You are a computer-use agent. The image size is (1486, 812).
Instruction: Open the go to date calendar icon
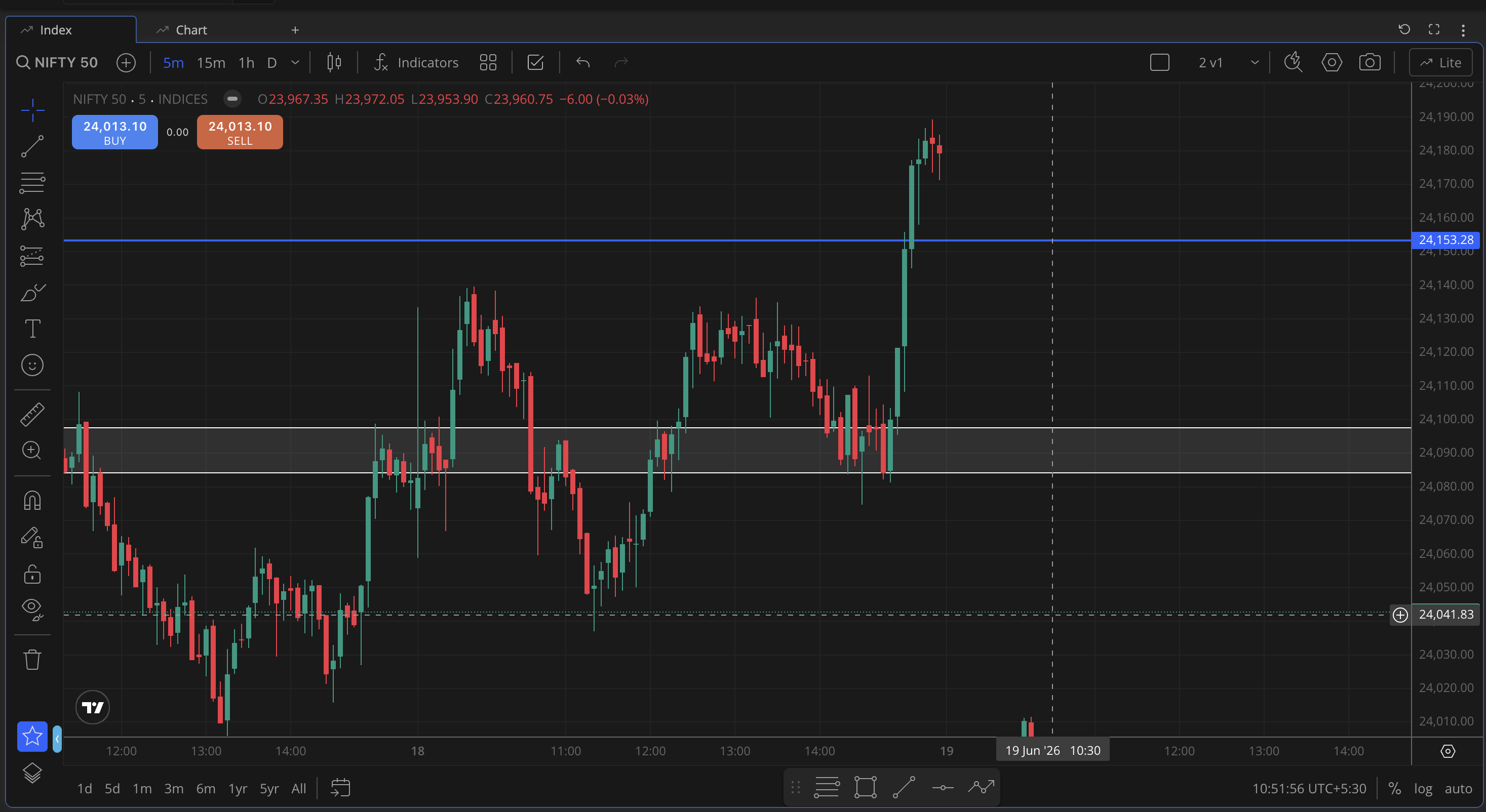tap(340, 788)
